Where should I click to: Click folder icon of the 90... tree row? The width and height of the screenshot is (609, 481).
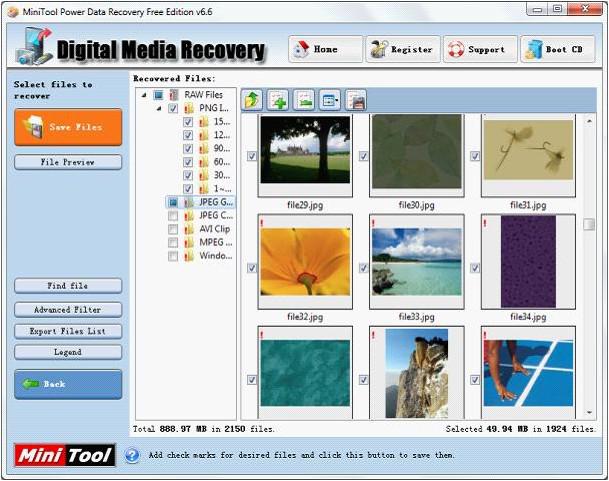[204, 148]
